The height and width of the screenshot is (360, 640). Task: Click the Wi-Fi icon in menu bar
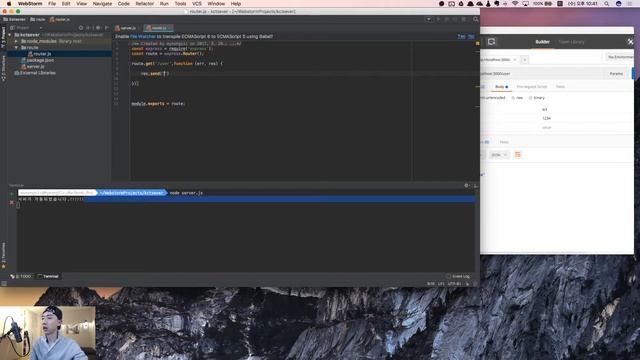[515, 4]
